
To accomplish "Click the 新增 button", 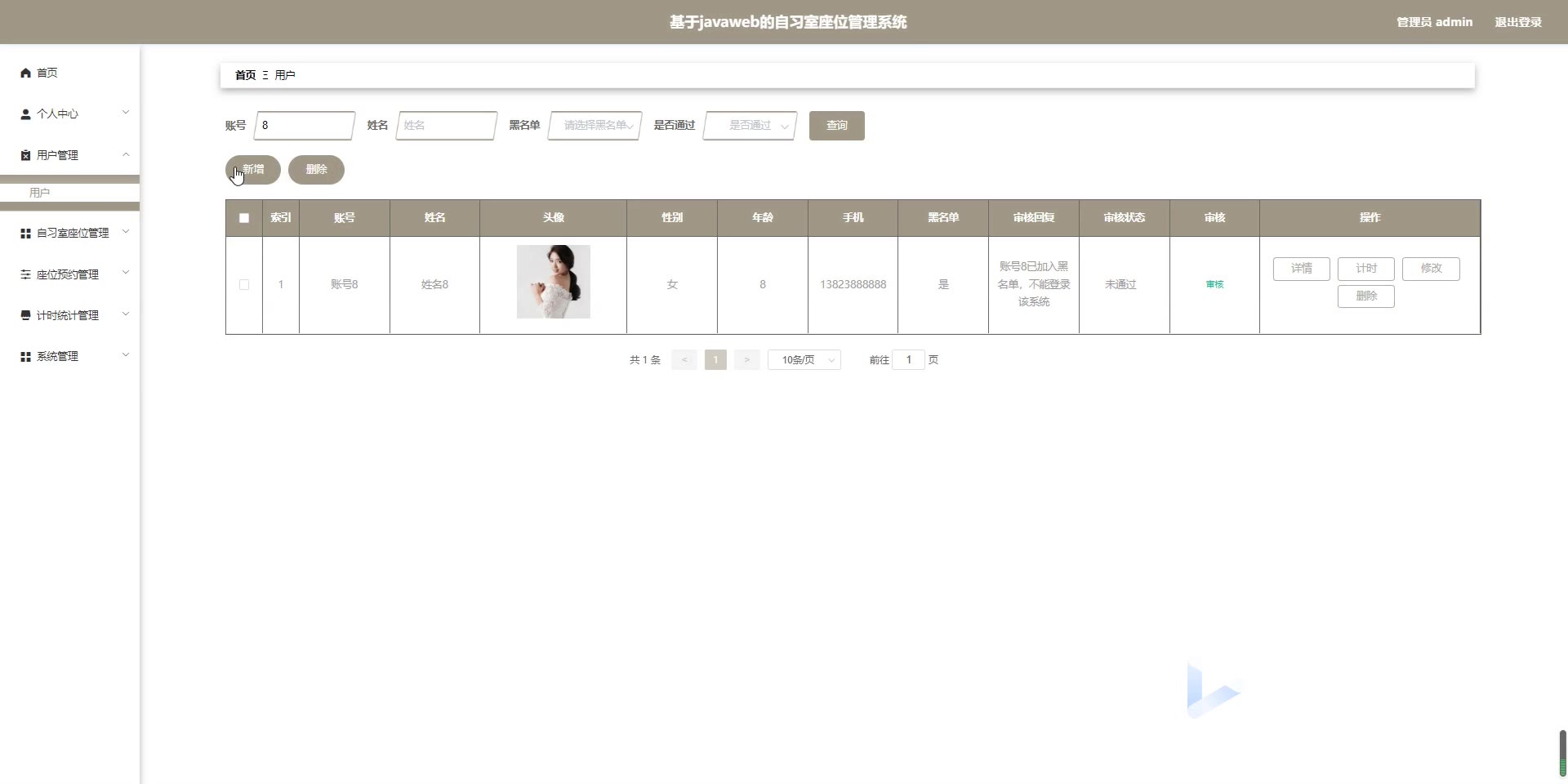I will click(253, 170).
